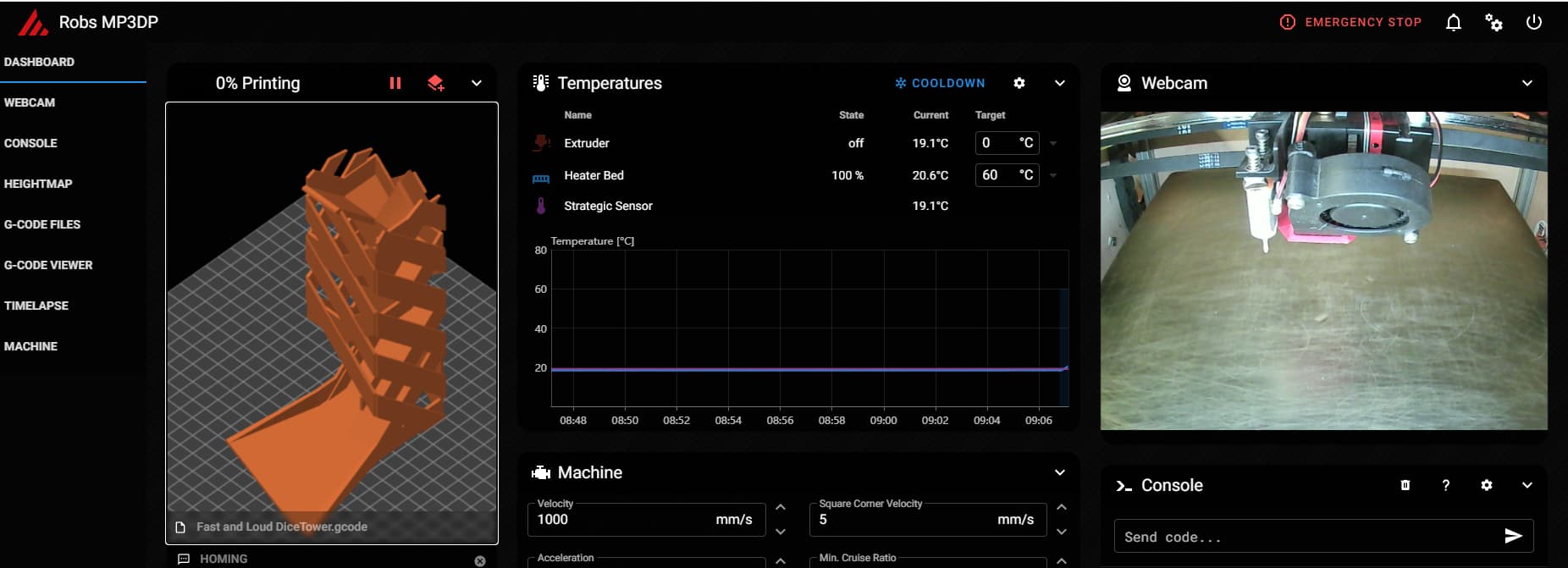Click the Machine panel printer icon
This screenshot has height=568, width=1568.
coord(540,472)
